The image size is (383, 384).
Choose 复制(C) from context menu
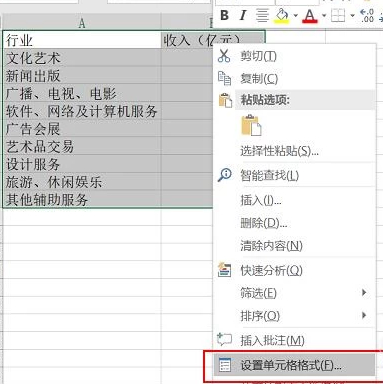pos(259,79)
